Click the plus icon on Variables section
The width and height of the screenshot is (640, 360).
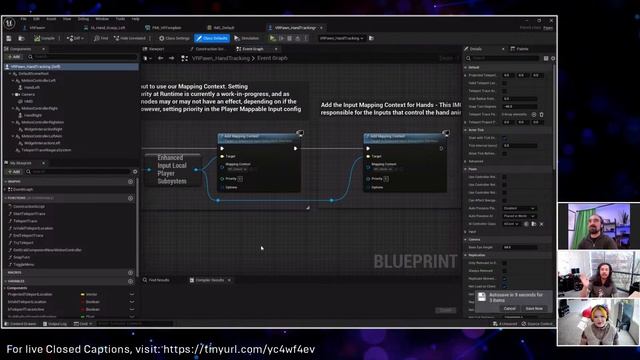click(131, 281)
